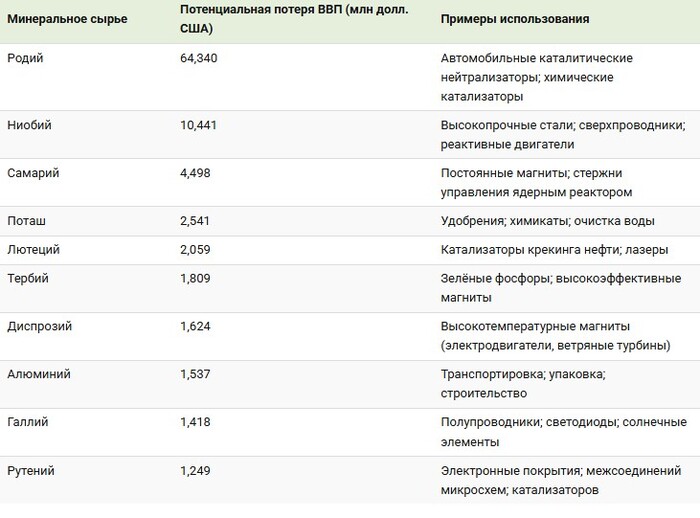This screenshot has width=700, height=518.
Task: Select the "Ниобий" mineral name cell
Action: 29,125
